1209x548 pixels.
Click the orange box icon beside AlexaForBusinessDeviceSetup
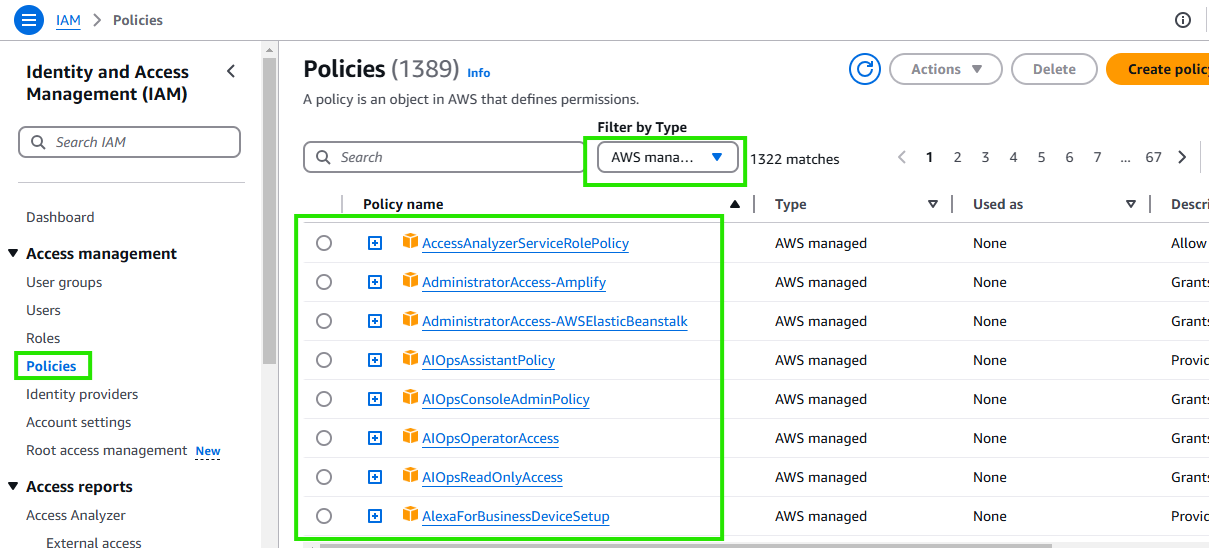410,514
